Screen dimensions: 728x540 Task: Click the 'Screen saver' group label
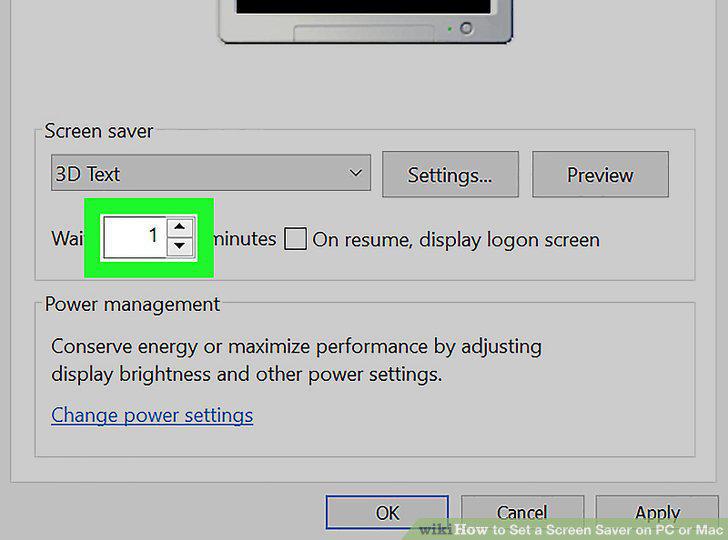click(98, 131)
